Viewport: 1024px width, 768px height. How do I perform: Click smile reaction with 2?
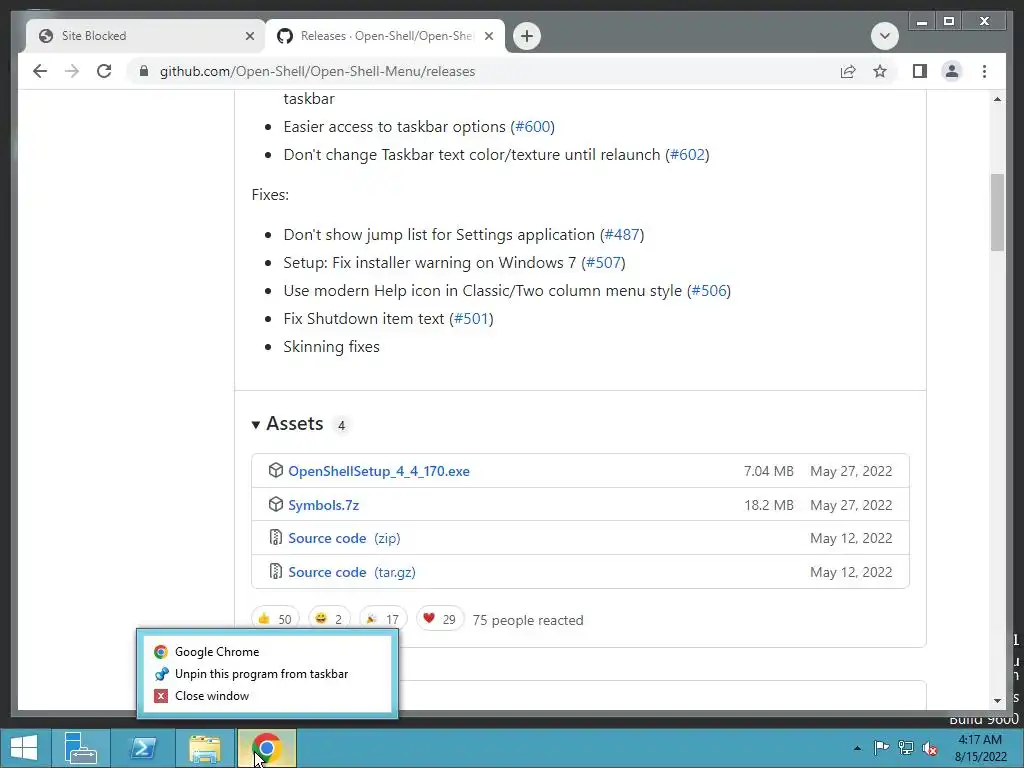(329, 618)
